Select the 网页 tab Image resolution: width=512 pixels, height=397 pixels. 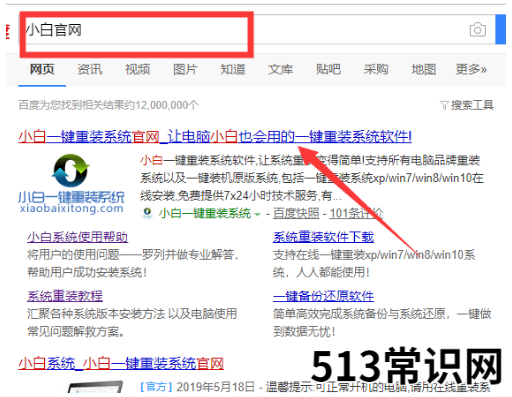tap(42, 69)
